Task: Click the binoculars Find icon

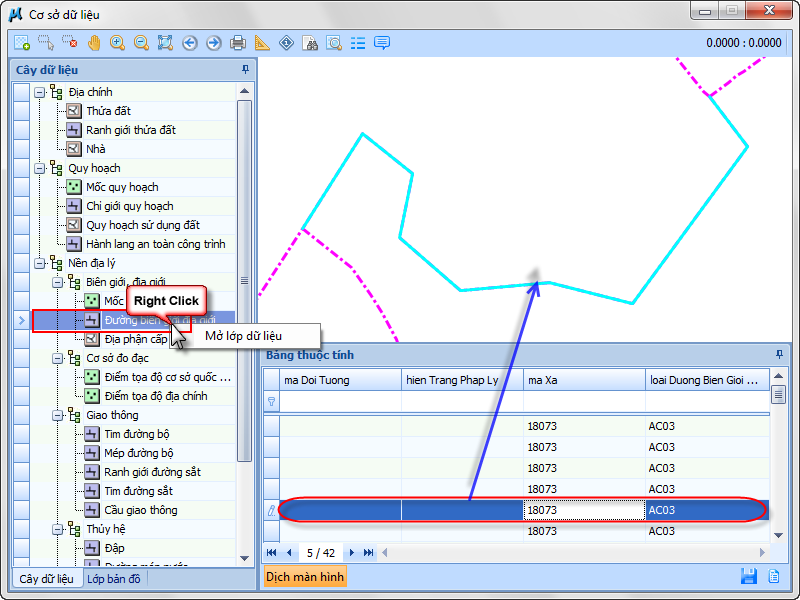Action: (x=311, y=43)
